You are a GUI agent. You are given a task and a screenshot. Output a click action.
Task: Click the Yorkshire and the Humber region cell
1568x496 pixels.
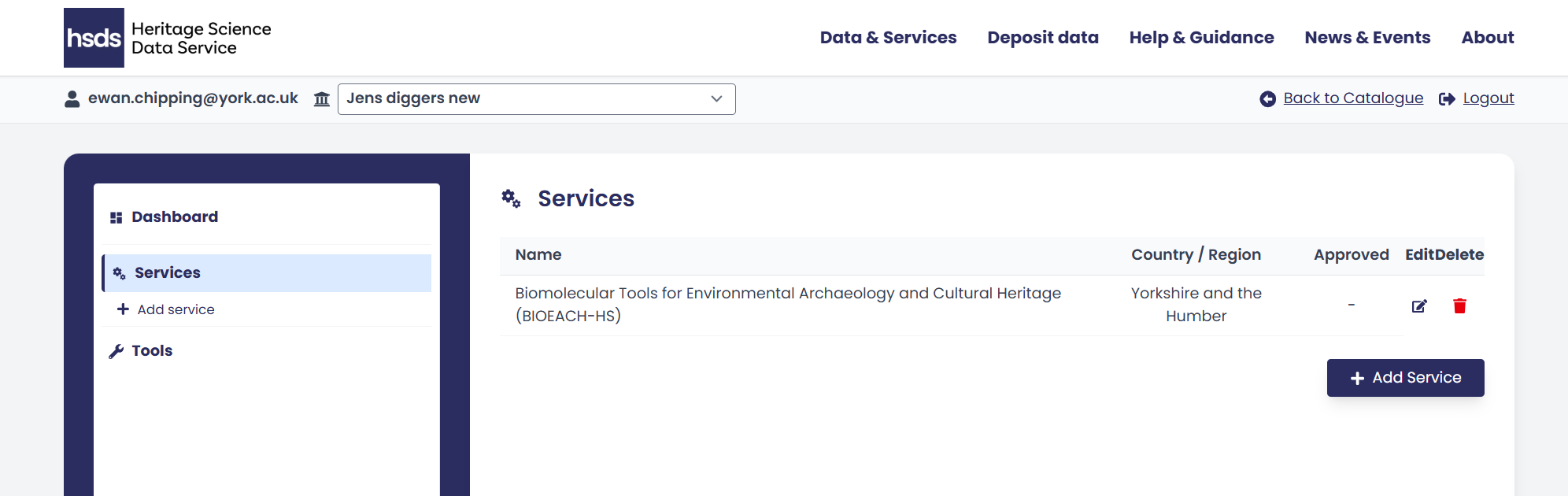1196,305
